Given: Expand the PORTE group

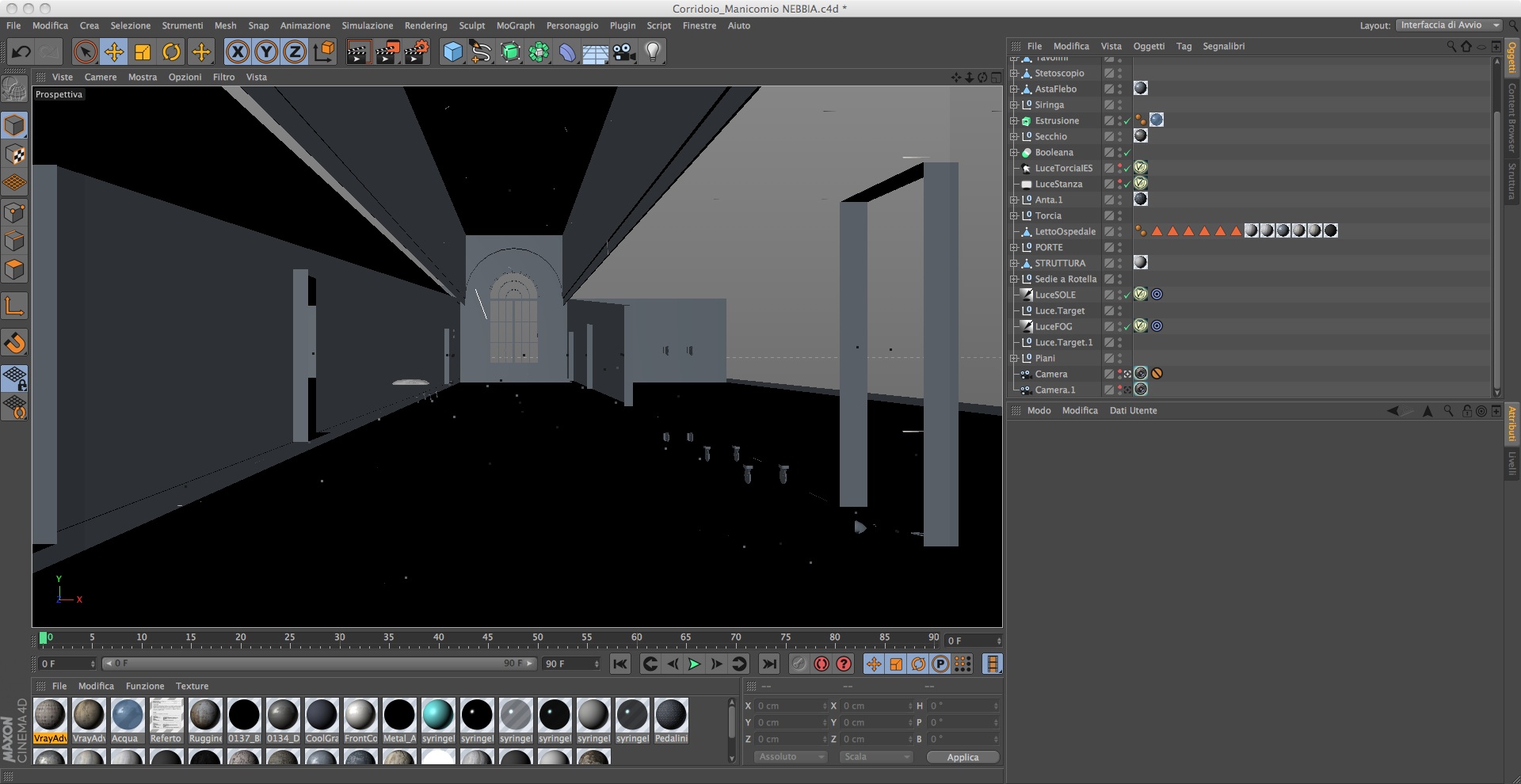Looking at the screenshot, I should click(x=1014, y=247).
